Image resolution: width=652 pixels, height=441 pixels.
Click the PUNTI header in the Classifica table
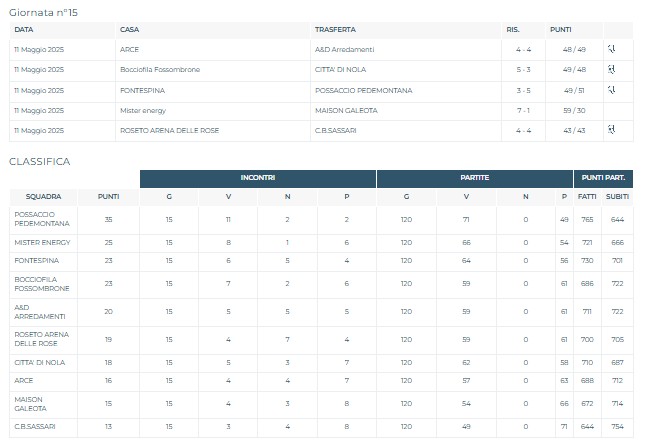coord(109,197)
